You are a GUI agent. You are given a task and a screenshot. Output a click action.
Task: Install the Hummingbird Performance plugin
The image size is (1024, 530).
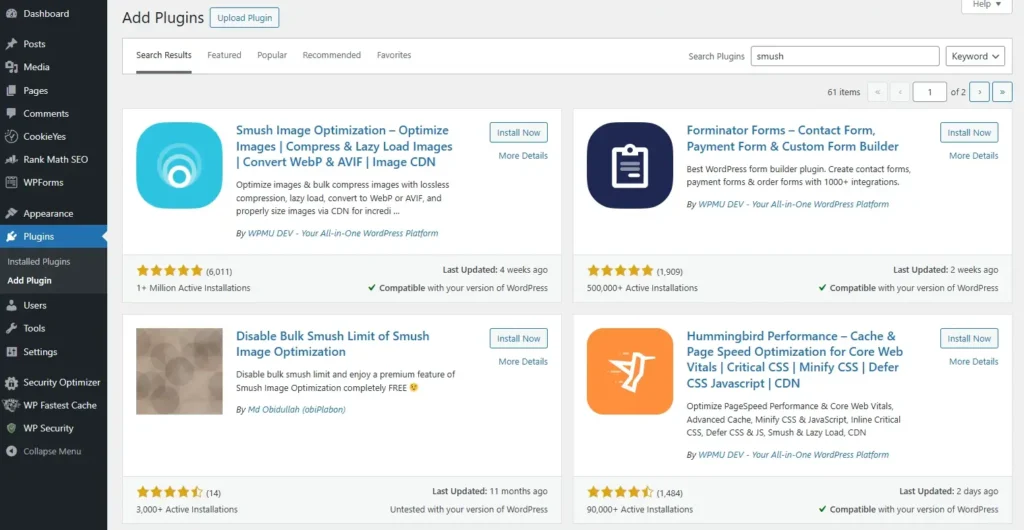coord(969,339)
